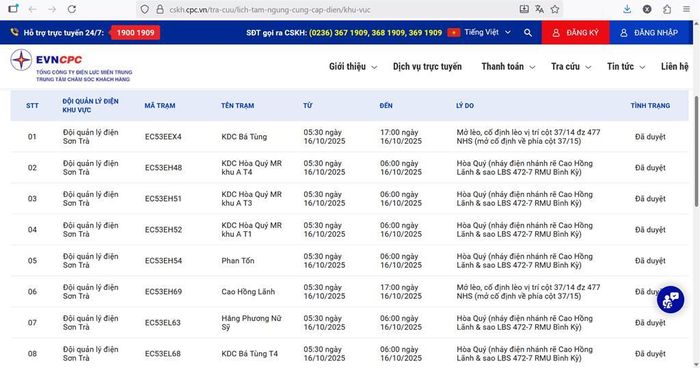
Task: Open the Tiếng Việt language dropdown
Action: click(487, 32)
